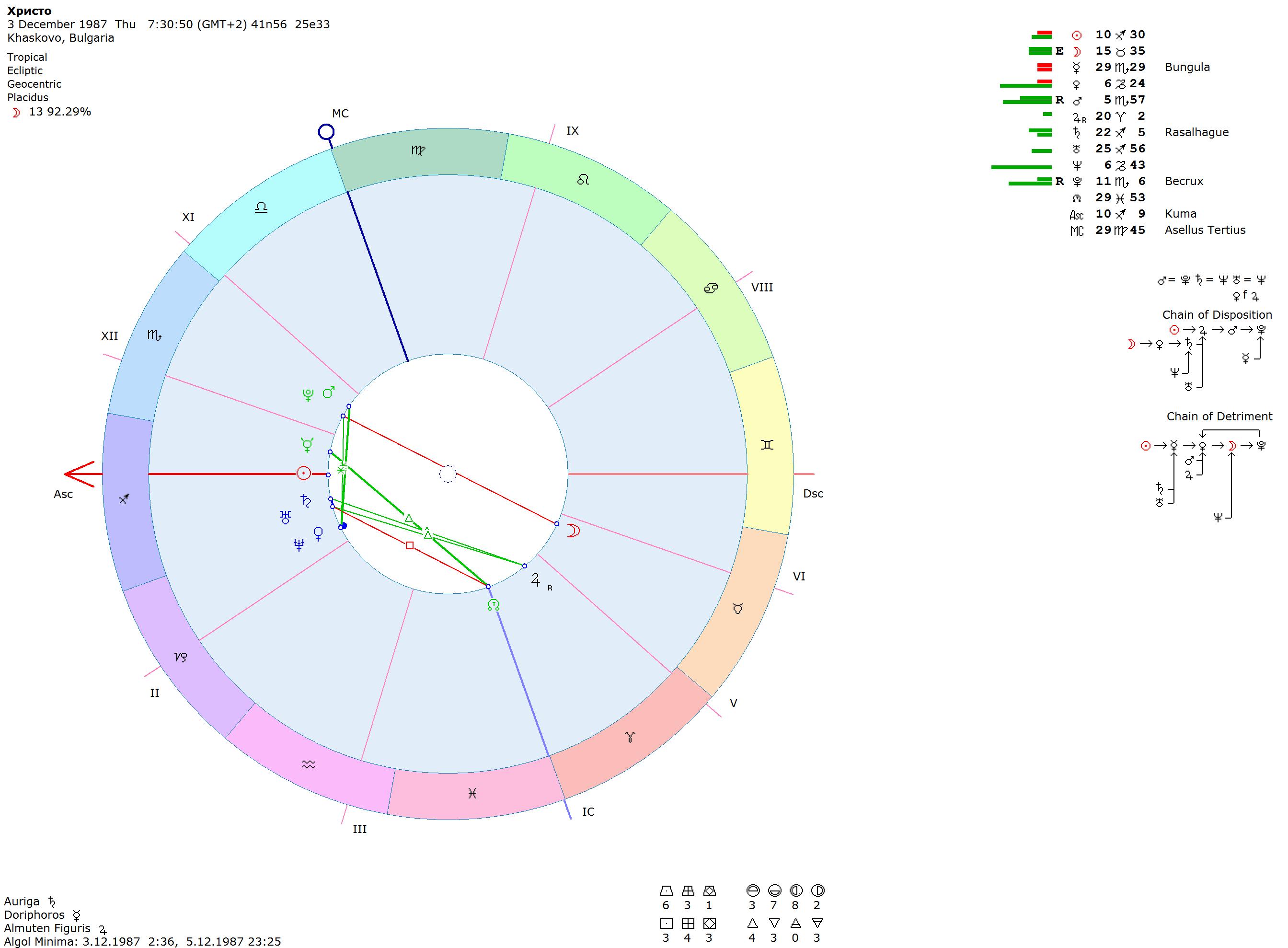Click the MC circle marker at the top
This screenshot has width=1288, height=948.
pyautogui.click(x=326, y=132)
